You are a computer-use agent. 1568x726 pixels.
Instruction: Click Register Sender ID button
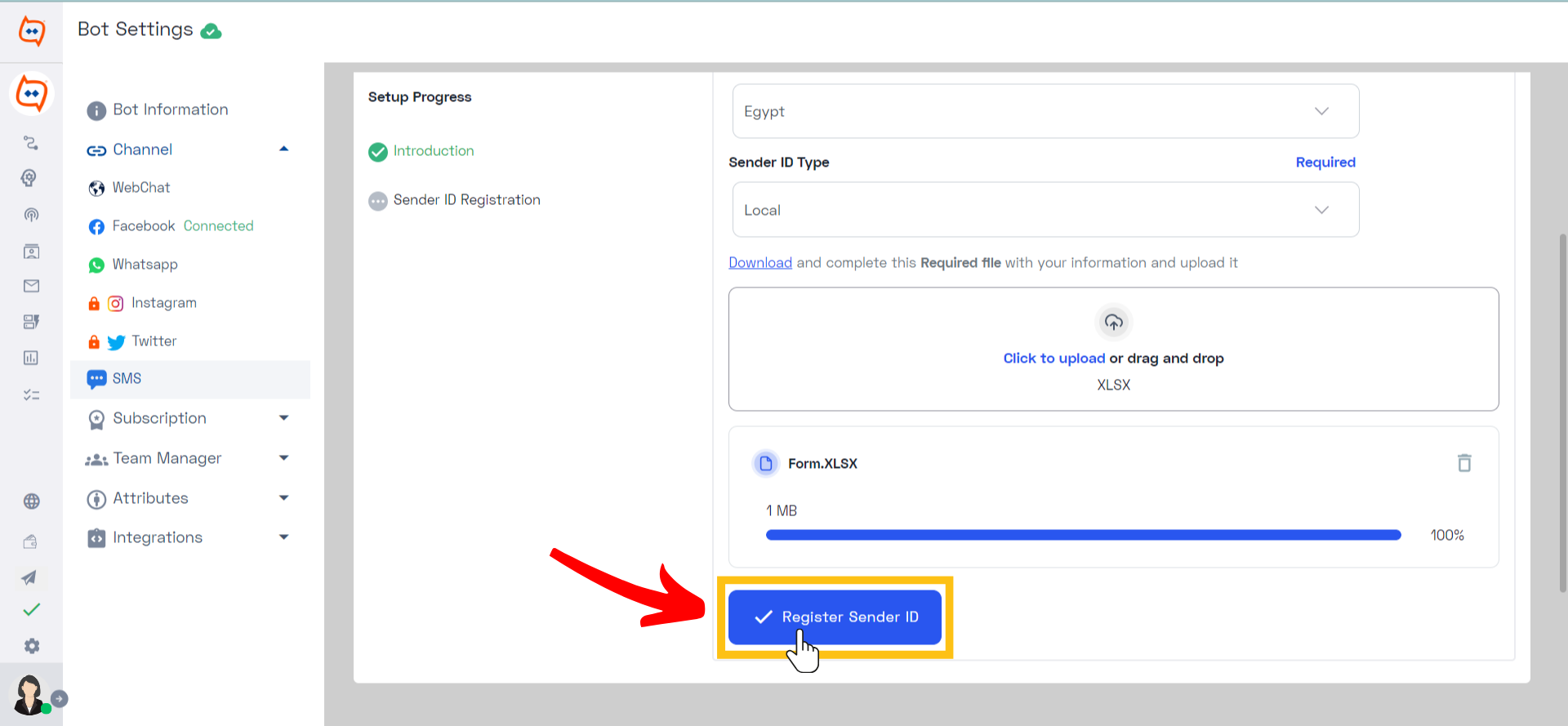point(835,617)
